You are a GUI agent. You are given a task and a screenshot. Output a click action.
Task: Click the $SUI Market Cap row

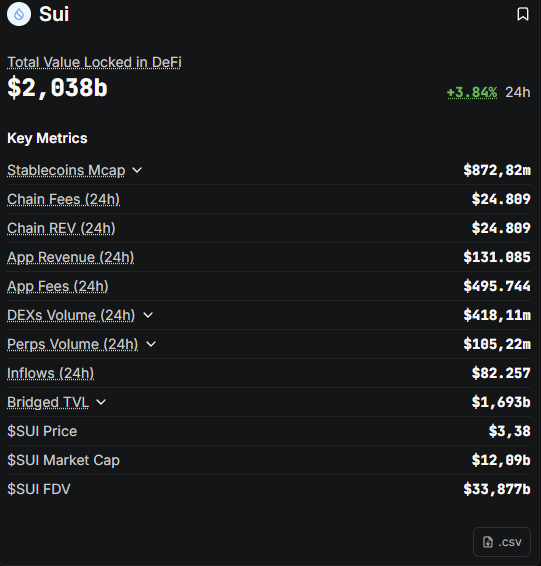(x=269, y=460)
